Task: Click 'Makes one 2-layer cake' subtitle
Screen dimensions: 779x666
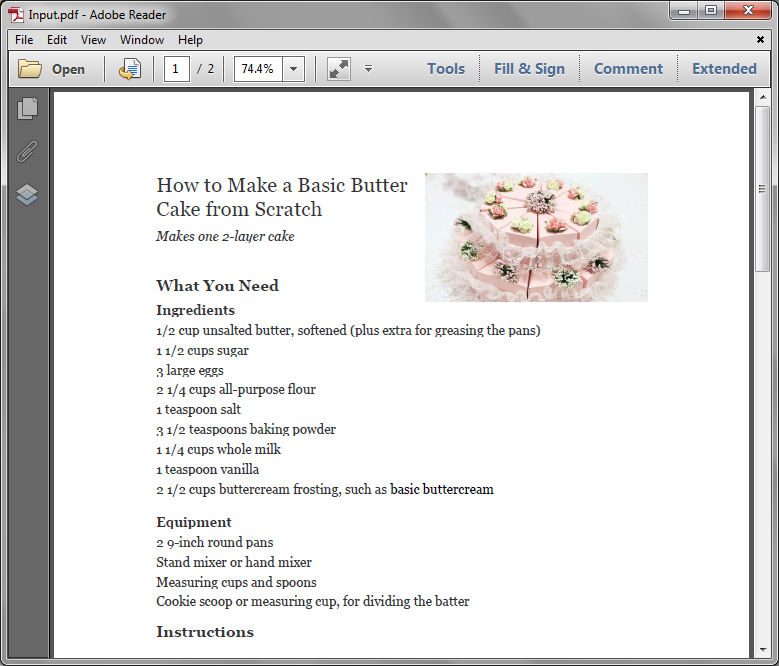Action: (x=225, y=236)
